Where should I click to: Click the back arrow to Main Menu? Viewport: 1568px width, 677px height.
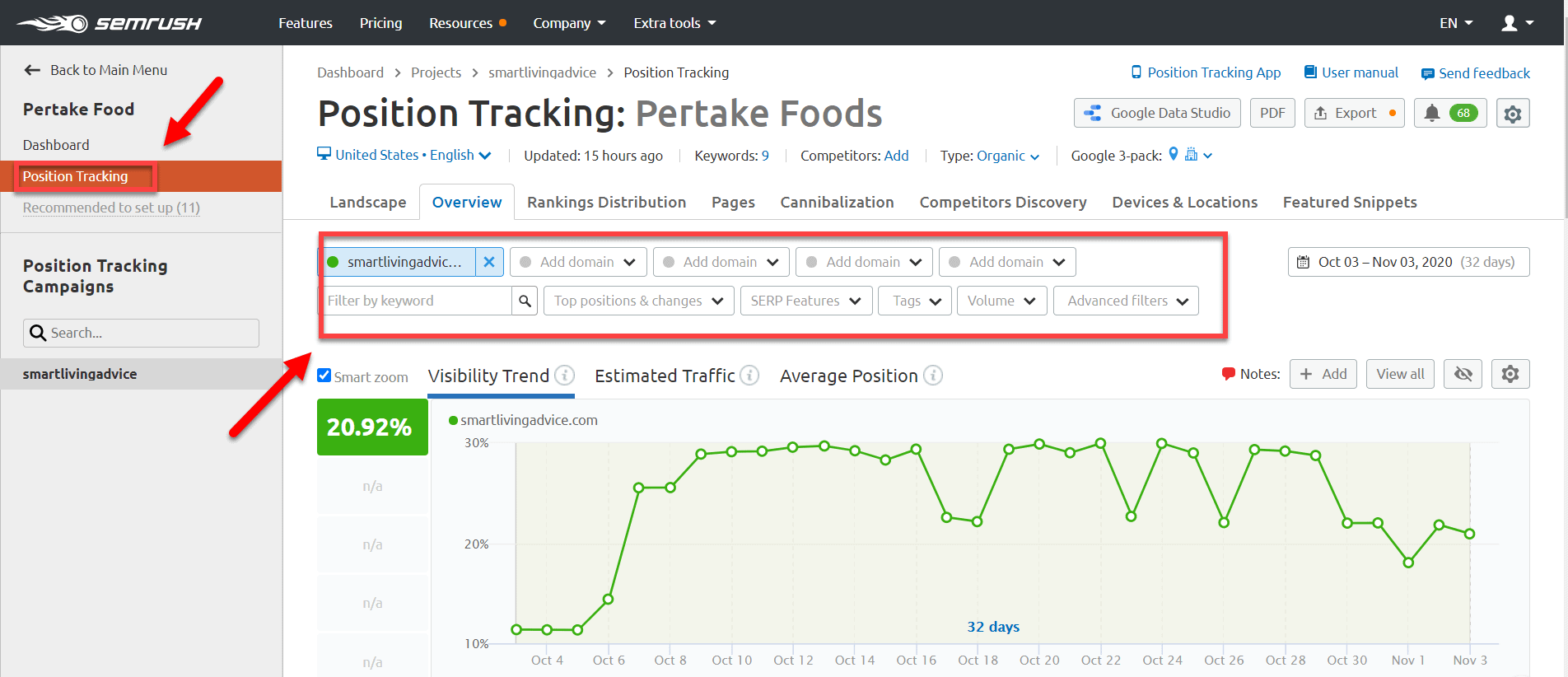click(x=32, y=70)
